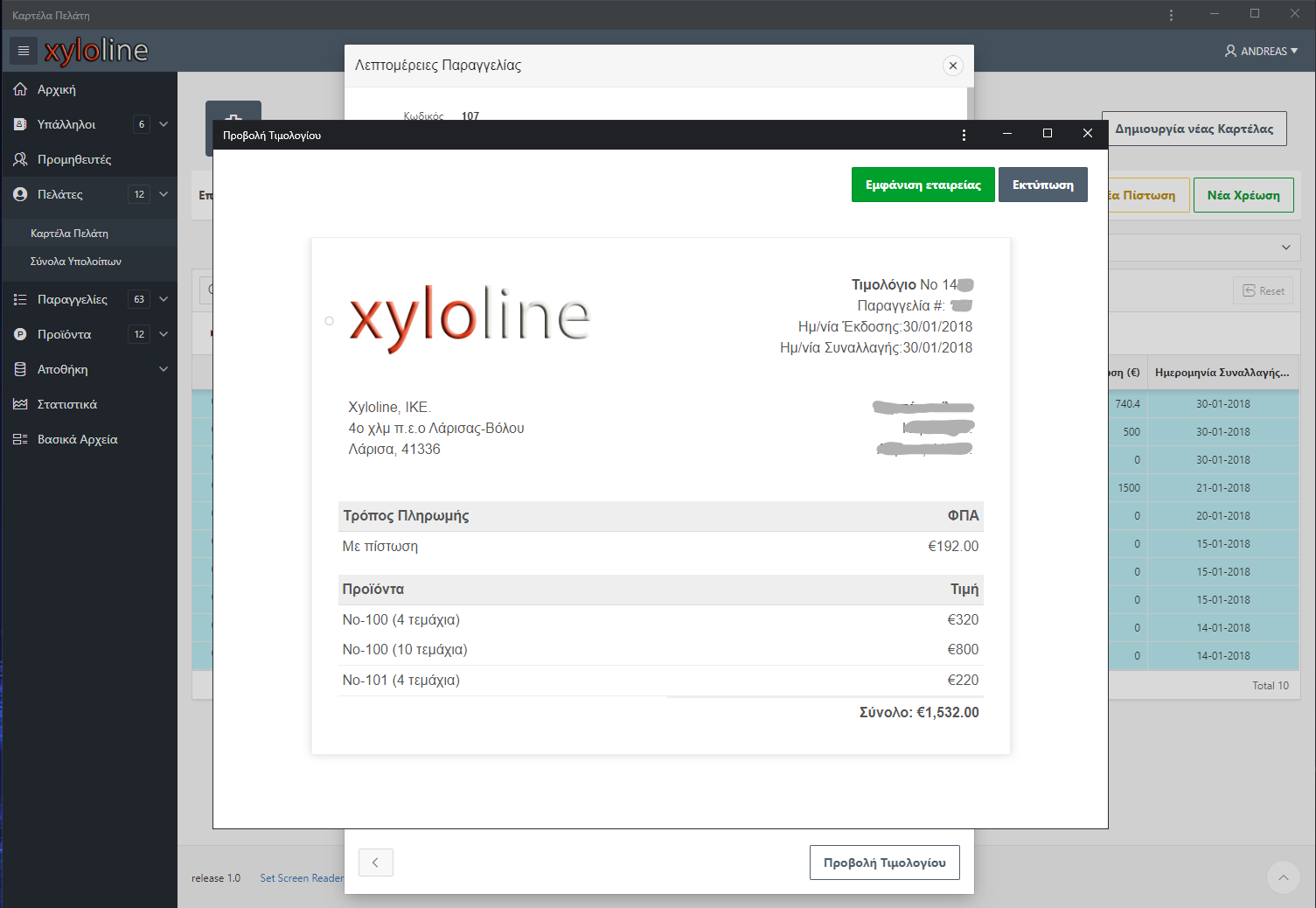Click the release 1.0 footer text
The image size is (1316, 908).
coord(216,878)
